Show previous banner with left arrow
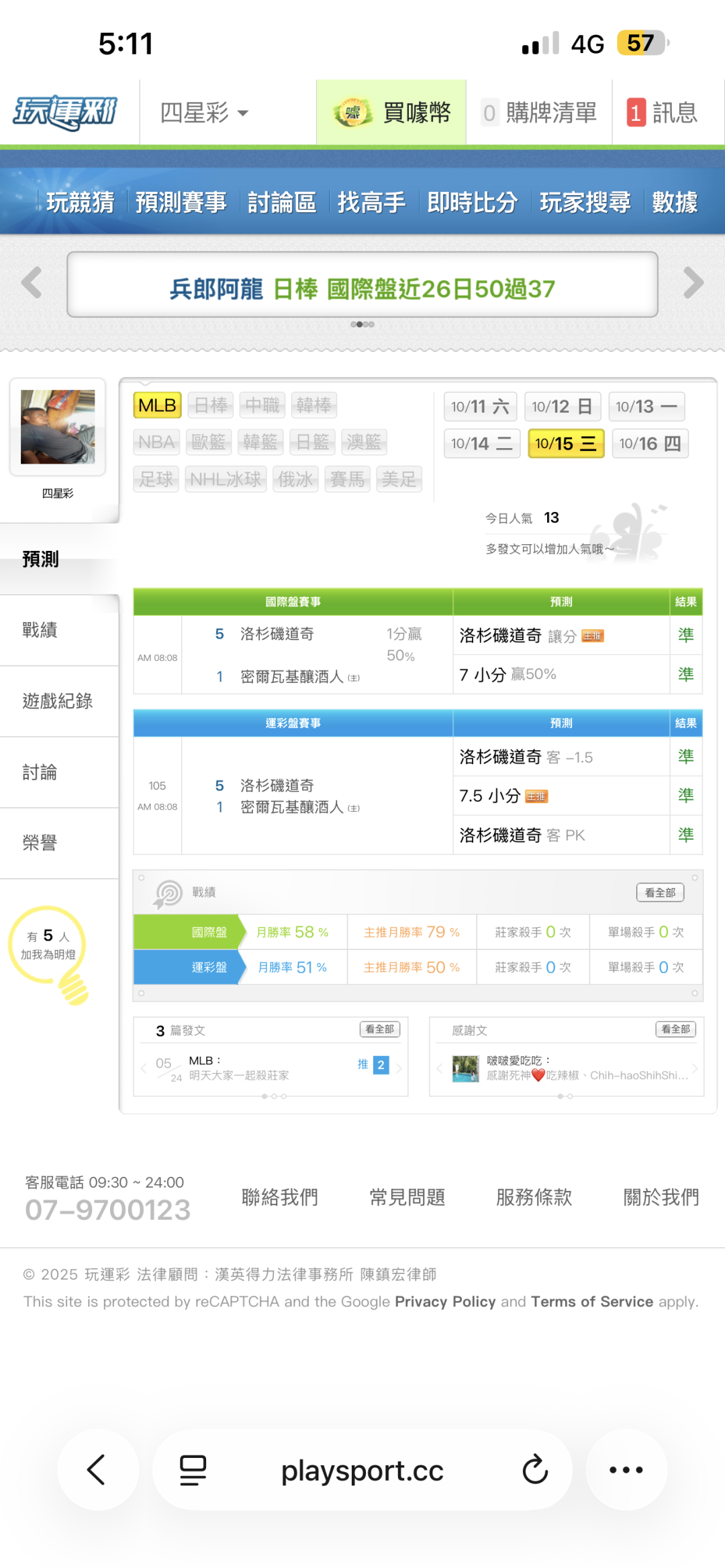This screenshot has height=1568, width=725. click(x=32, y=282)
